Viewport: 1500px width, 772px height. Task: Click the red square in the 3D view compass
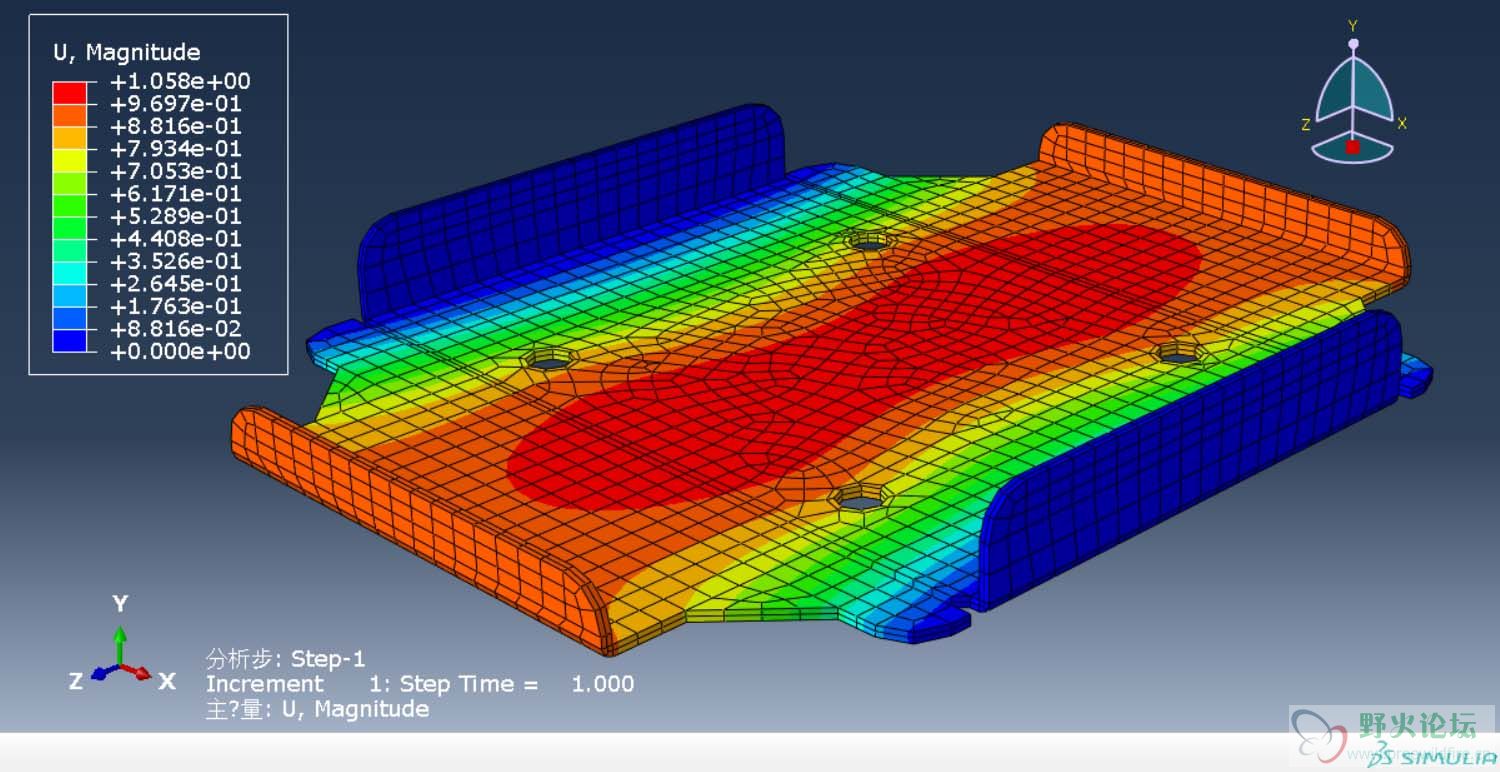click(x=1352, y=147)
